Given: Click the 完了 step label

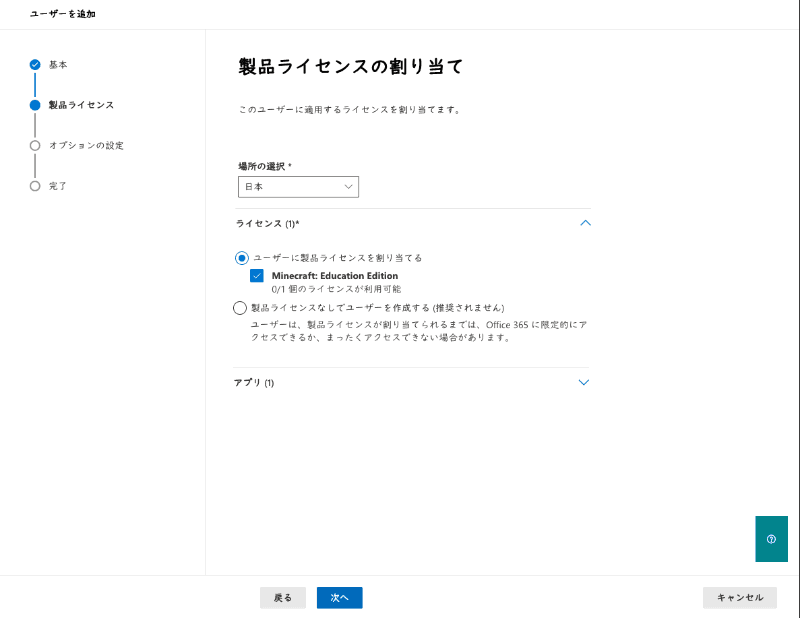Looking at the screenshot, I should click(58, 186).
